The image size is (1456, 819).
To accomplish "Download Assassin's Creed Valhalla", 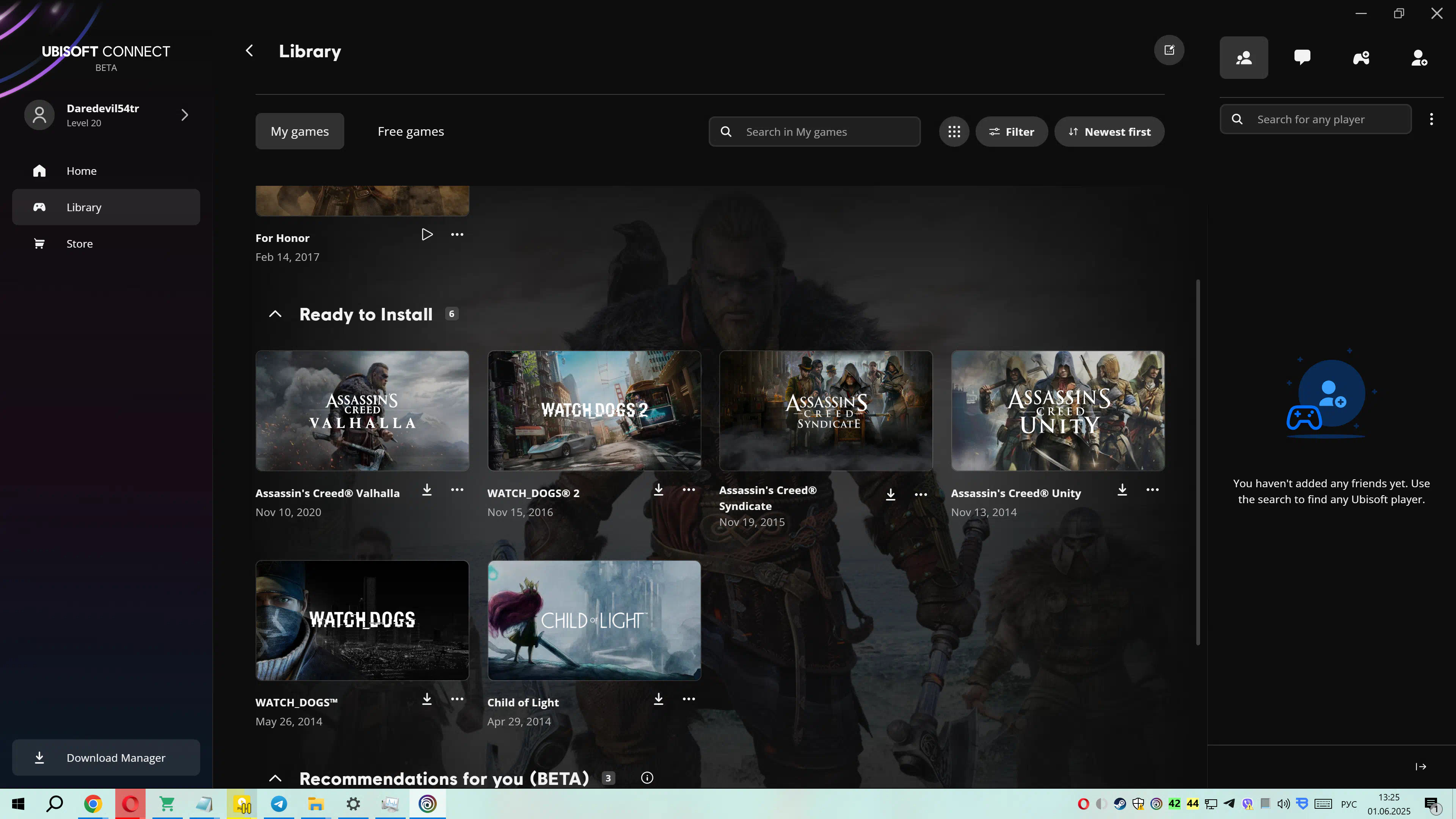I will 427,490.
